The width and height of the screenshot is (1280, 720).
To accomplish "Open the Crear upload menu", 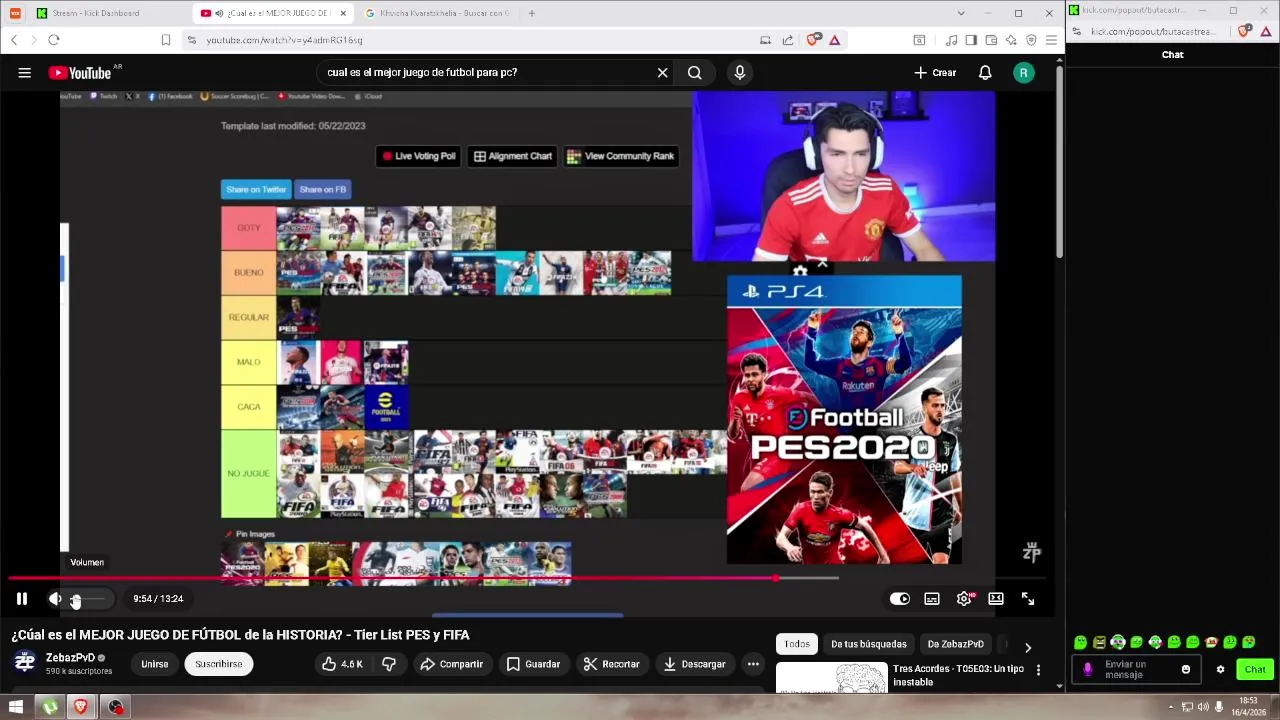I will point(935,73).
